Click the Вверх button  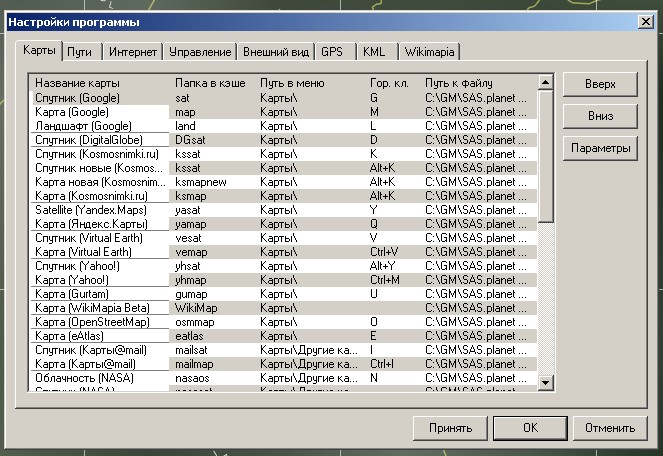pos(600,85)
